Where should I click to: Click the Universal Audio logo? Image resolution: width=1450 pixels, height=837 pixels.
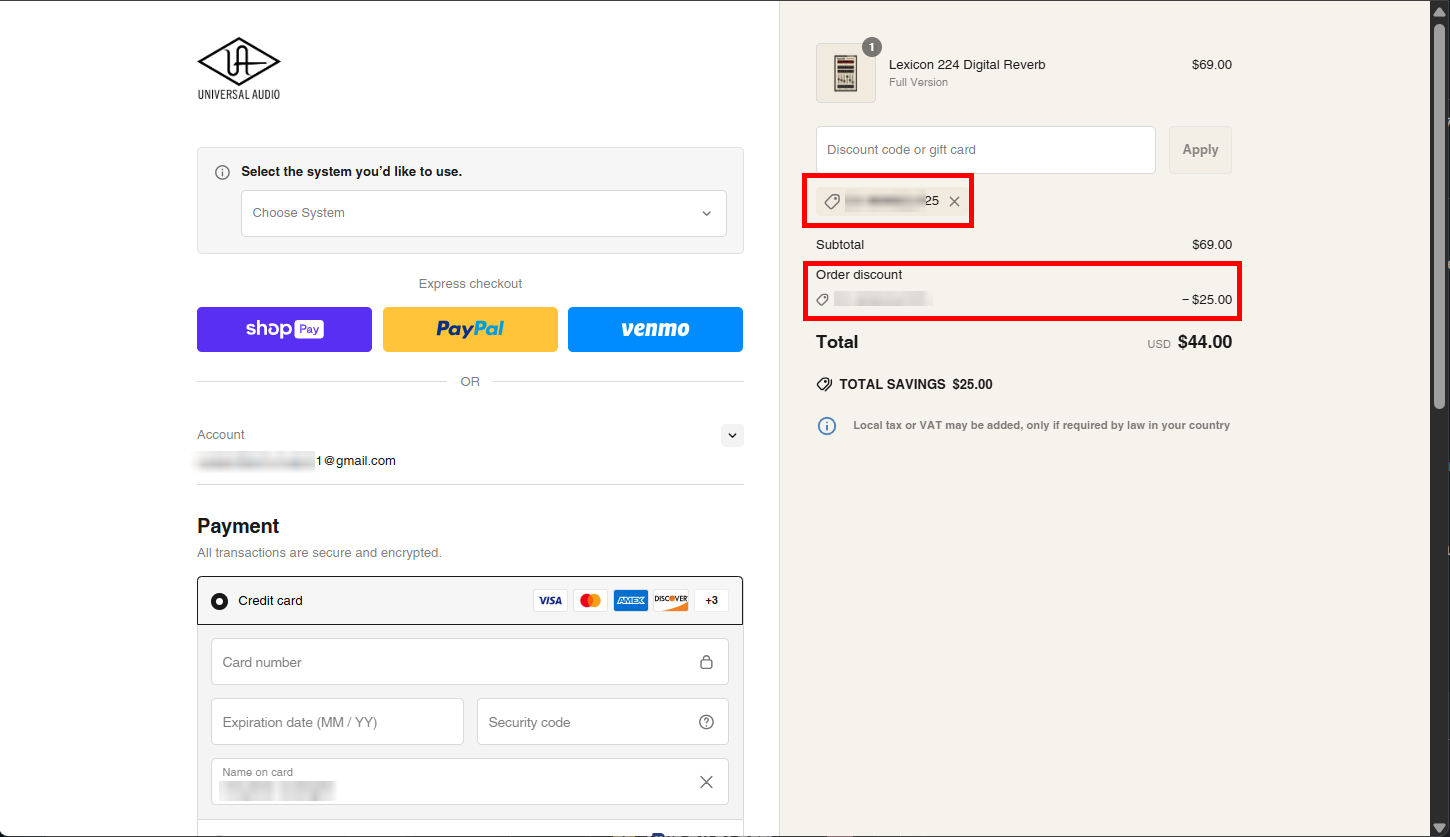tap(239, 68)
